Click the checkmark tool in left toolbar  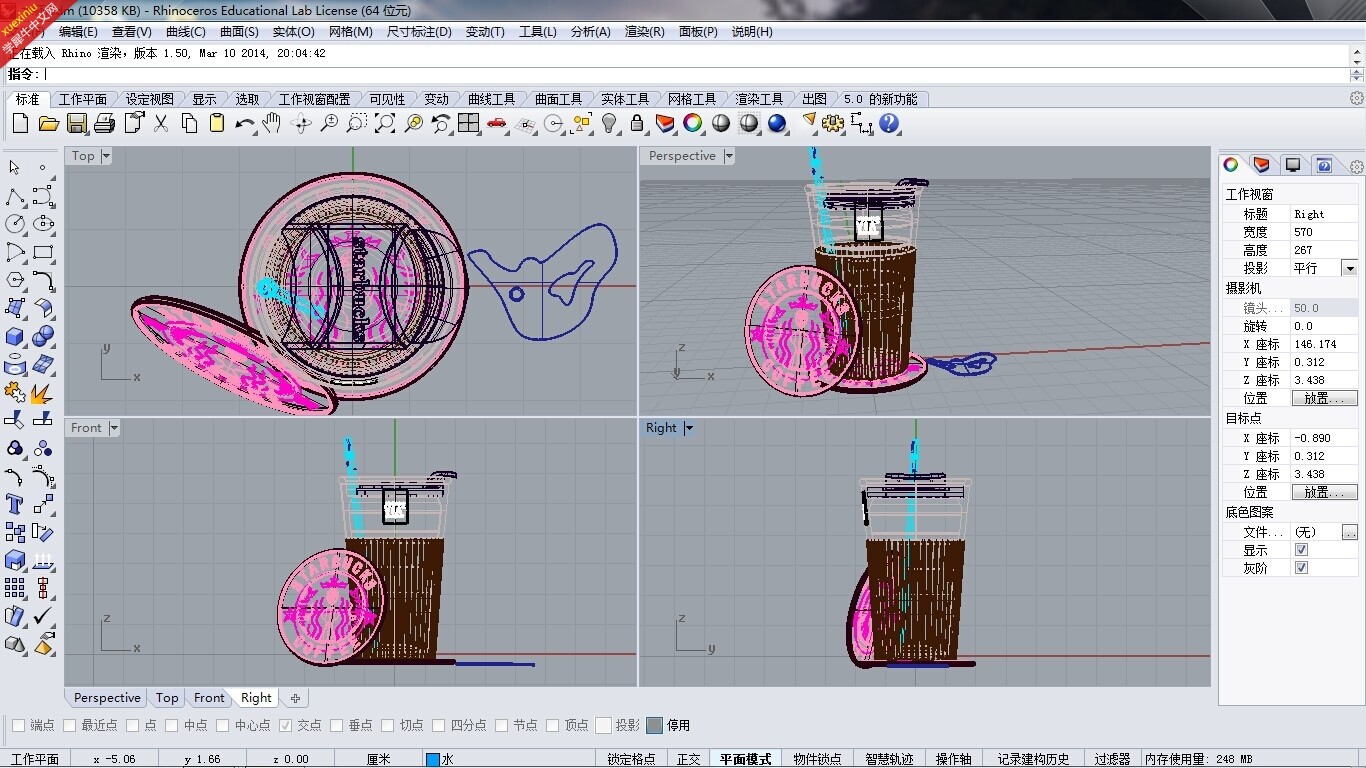click(43, 616)
